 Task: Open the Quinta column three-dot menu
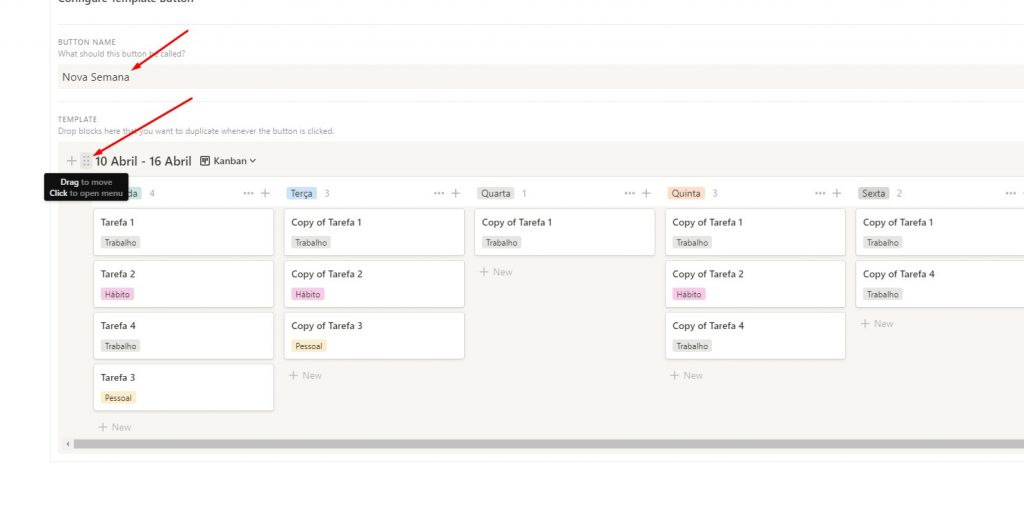[820, 193]
